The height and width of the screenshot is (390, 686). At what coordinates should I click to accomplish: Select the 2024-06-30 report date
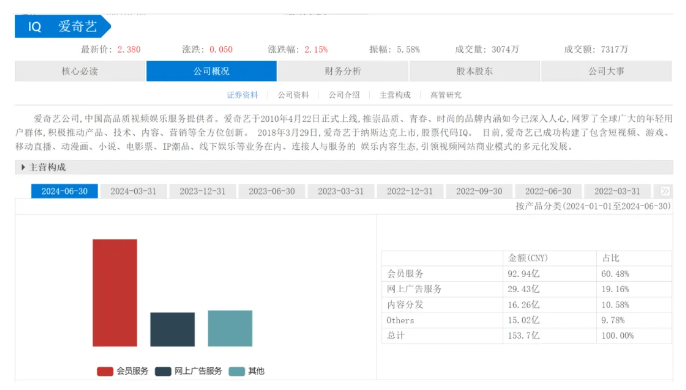(64, 191)
